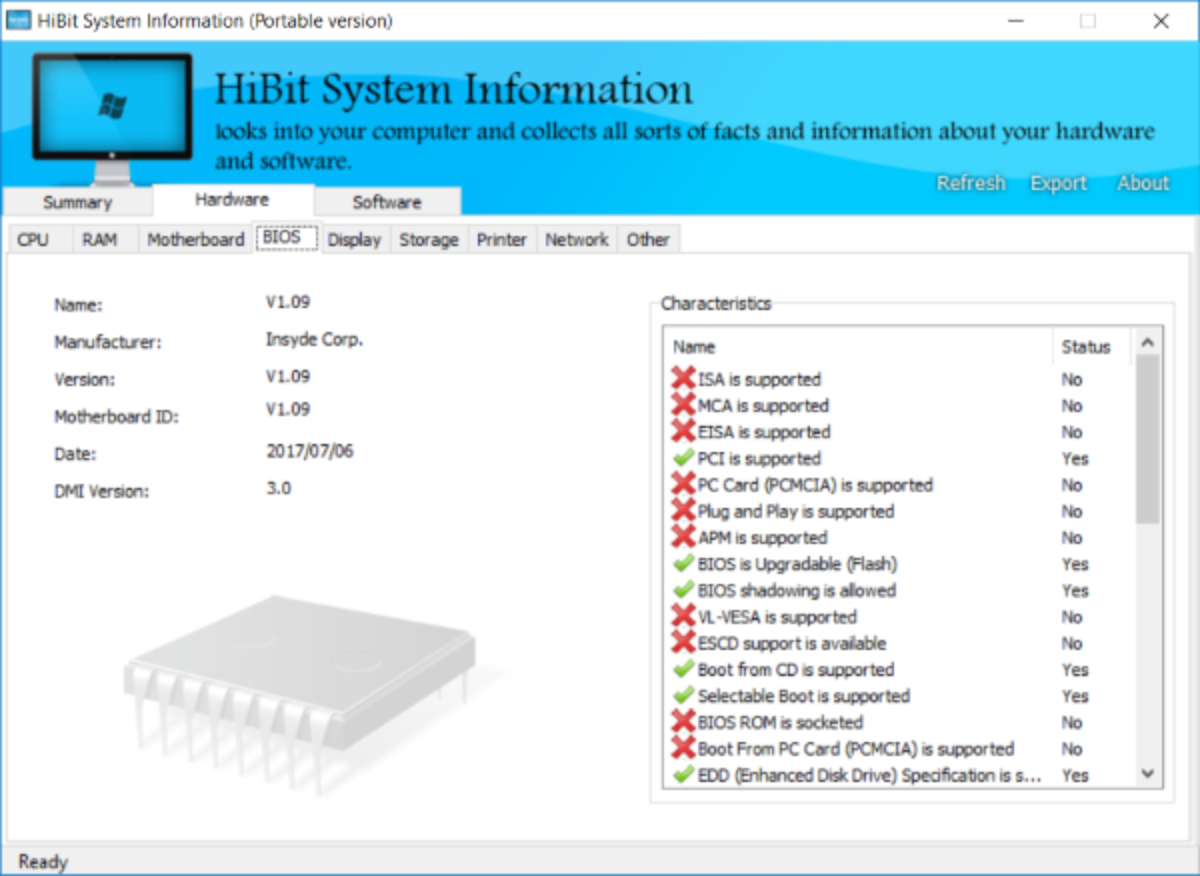This screenshot has width=1200, height=876.
Task: Click Yes status in 'BIOS shadowing is allowed' row
Action: click(1075, 590)
